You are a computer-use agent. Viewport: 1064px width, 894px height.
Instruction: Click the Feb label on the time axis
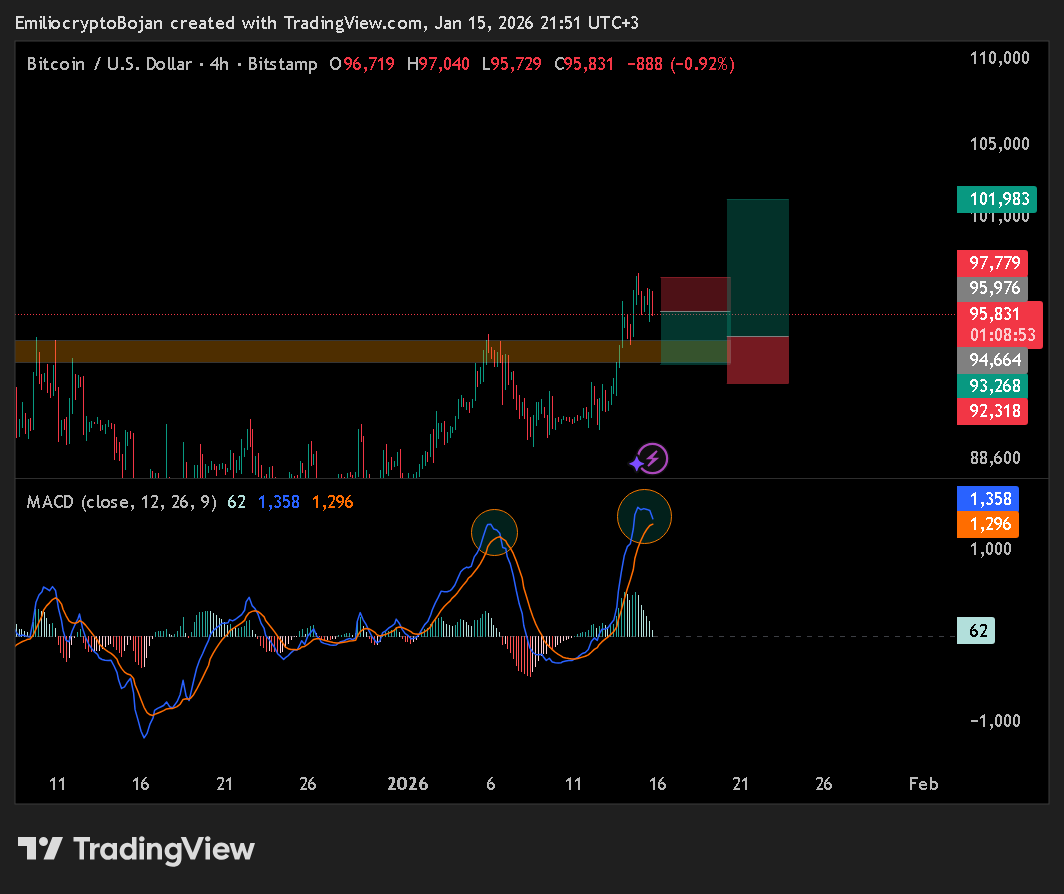pyautogui.click(x=923, y=784)
